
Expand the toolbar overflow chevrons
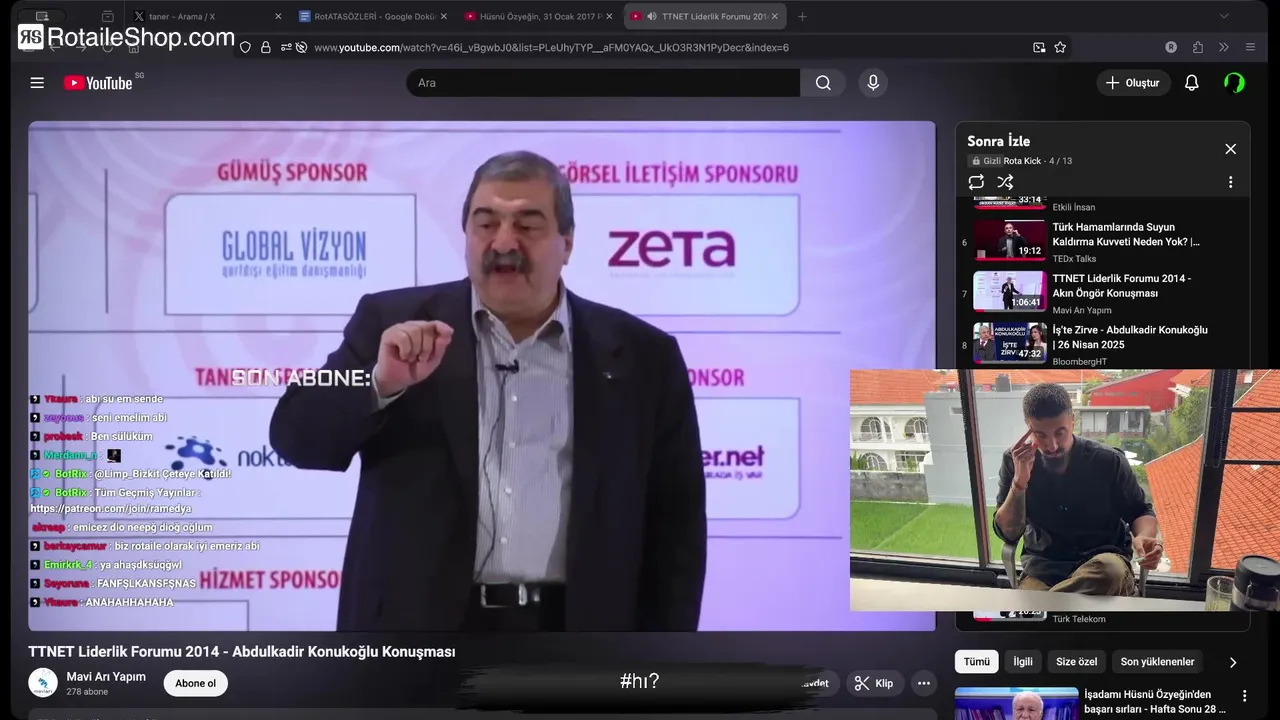1223,47
